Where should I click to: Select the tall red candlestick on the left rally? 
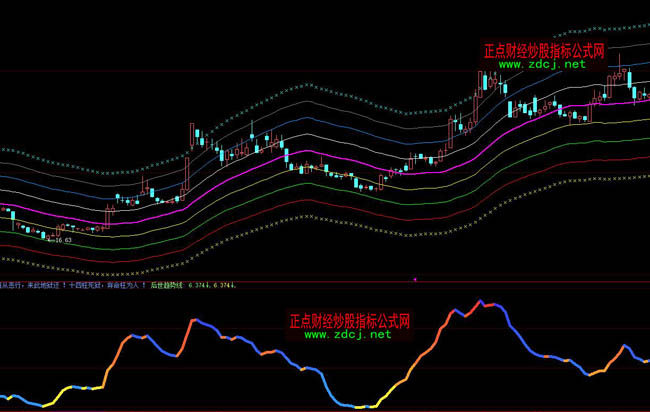188,172
